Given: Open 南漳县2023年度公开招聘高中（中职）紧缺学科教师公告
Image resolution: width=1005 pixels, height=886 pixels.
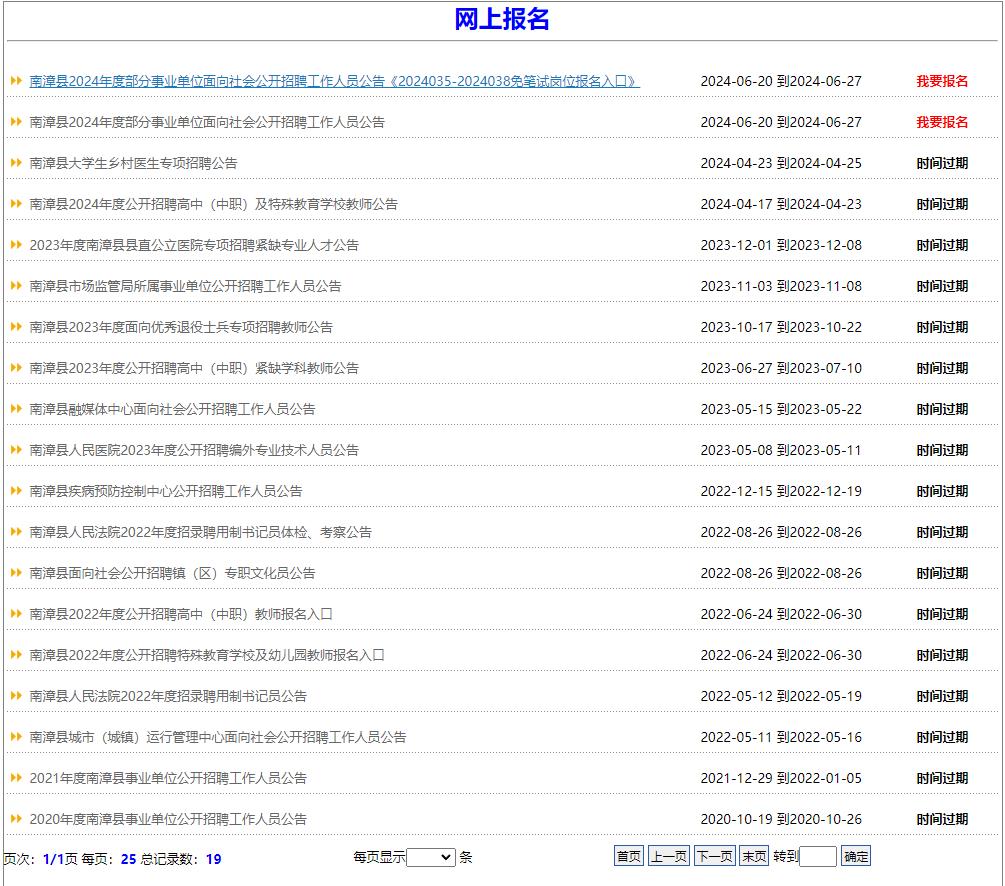Looking at the screenshot, I should (194, 369).
